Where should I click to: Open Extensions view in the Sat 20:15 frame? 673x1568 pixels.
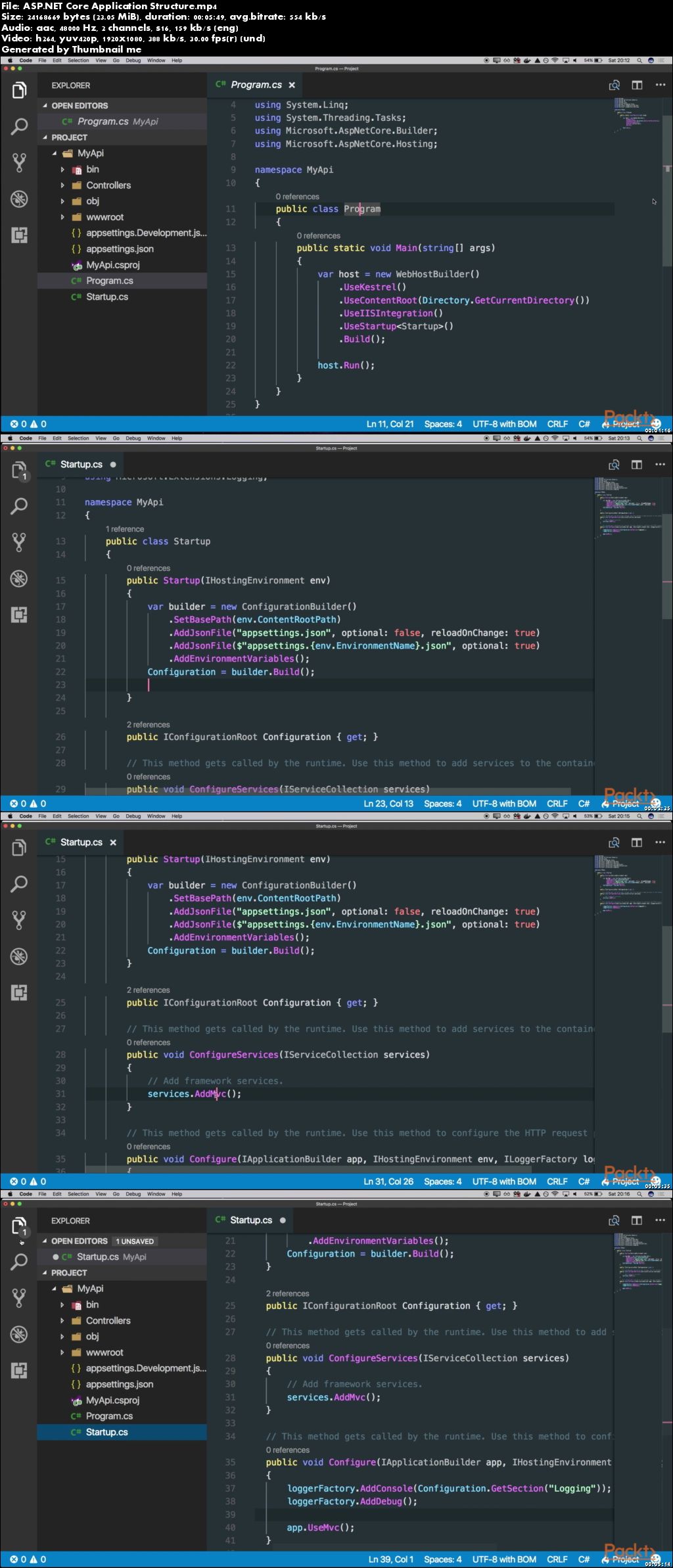pyautogui.click(x=19, y=992)
